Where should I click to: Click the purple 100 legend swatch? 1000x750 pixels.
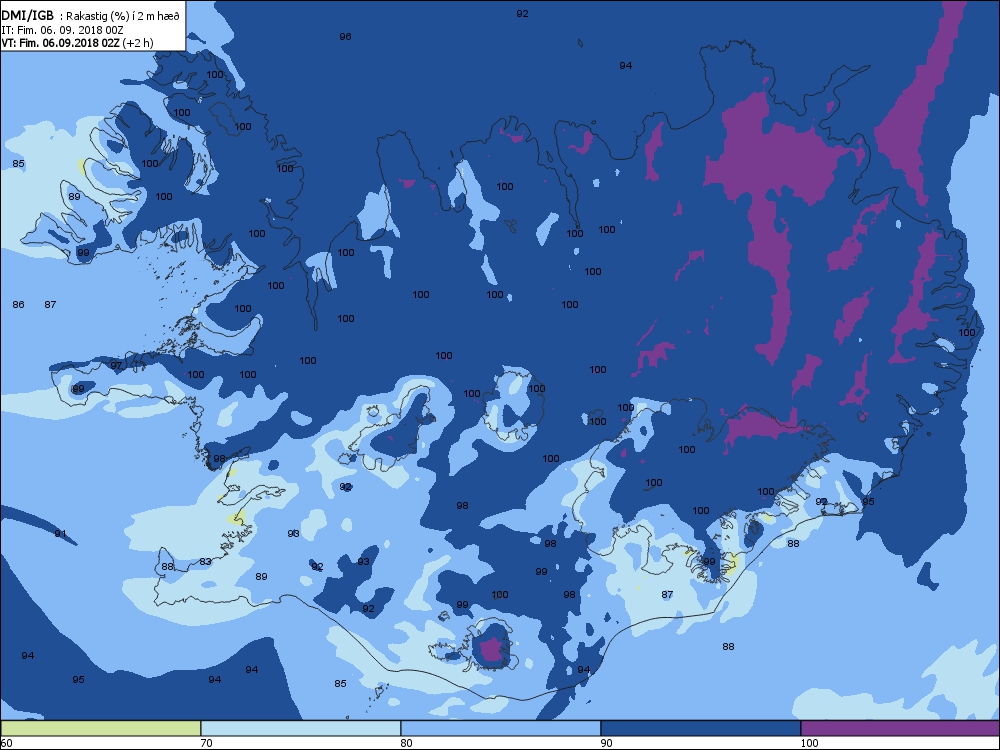point(900,728)
